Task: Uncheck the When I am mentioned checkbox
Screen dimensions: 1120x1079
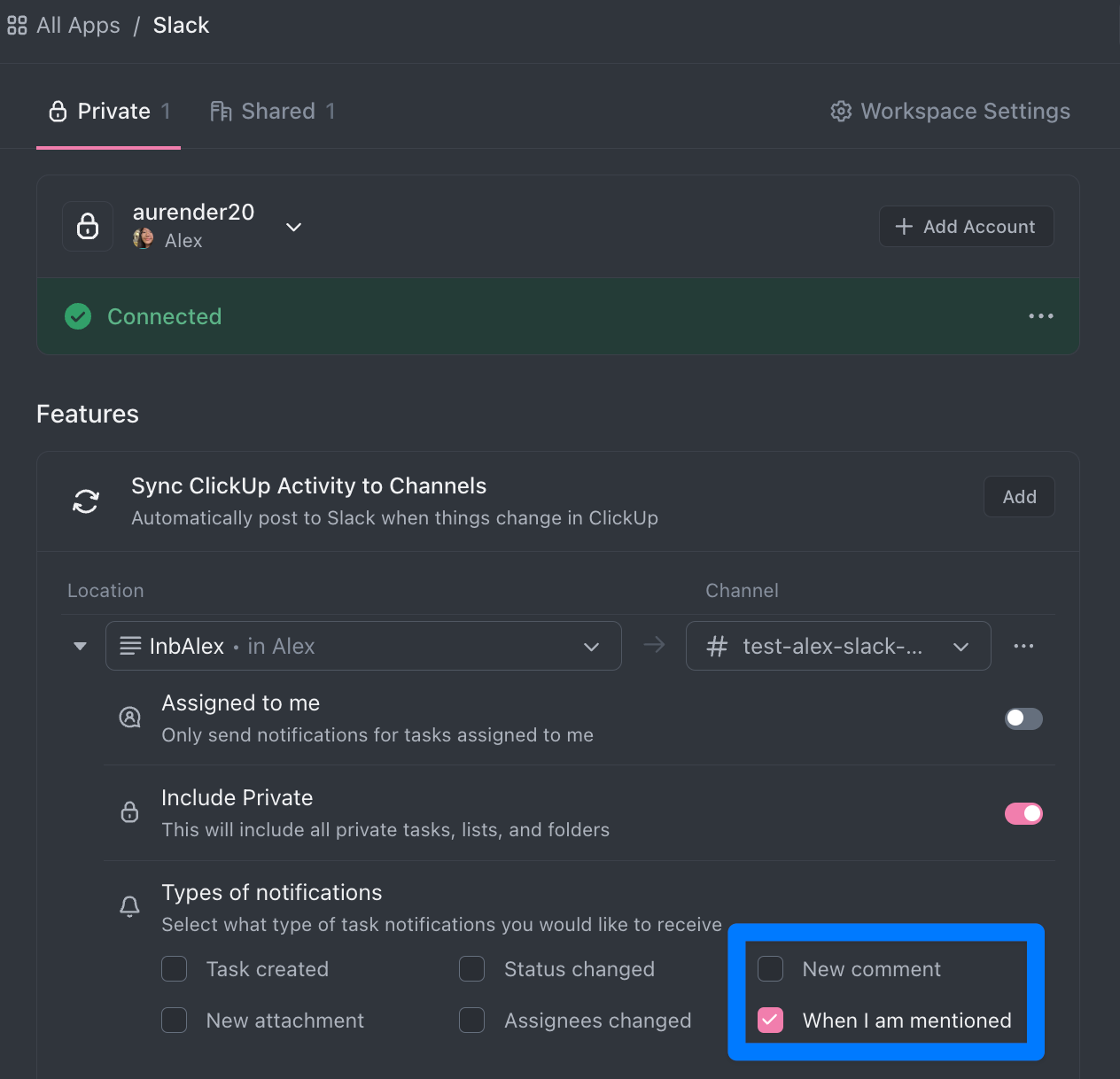Action: coord(771,1021)
